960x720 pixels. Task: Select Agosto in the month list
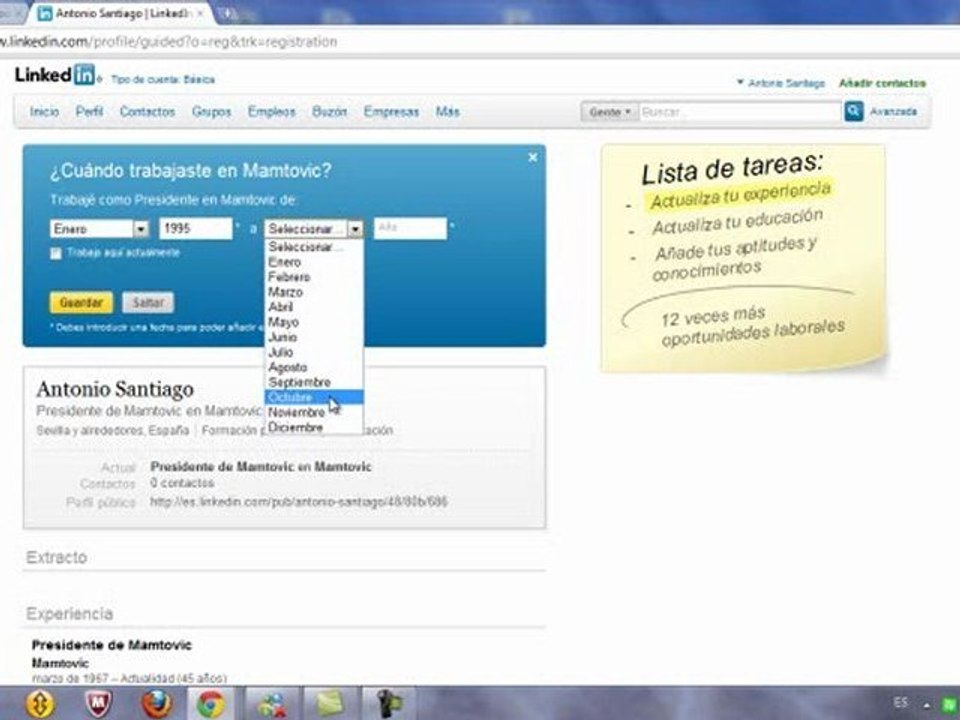pyautogui.click(x=314, y=367)
